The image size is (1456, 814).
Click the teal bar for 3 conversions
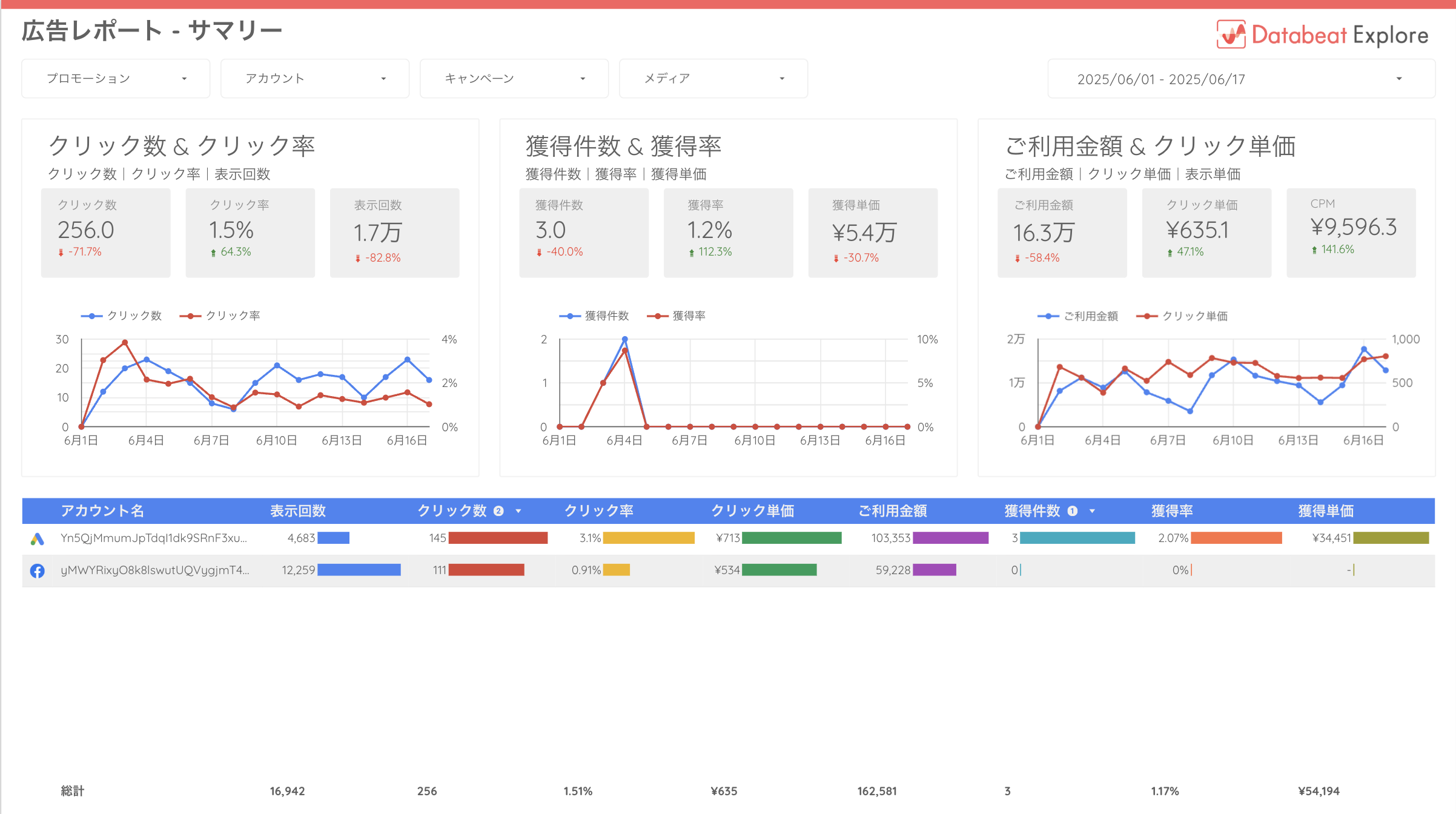point(1077,538)
